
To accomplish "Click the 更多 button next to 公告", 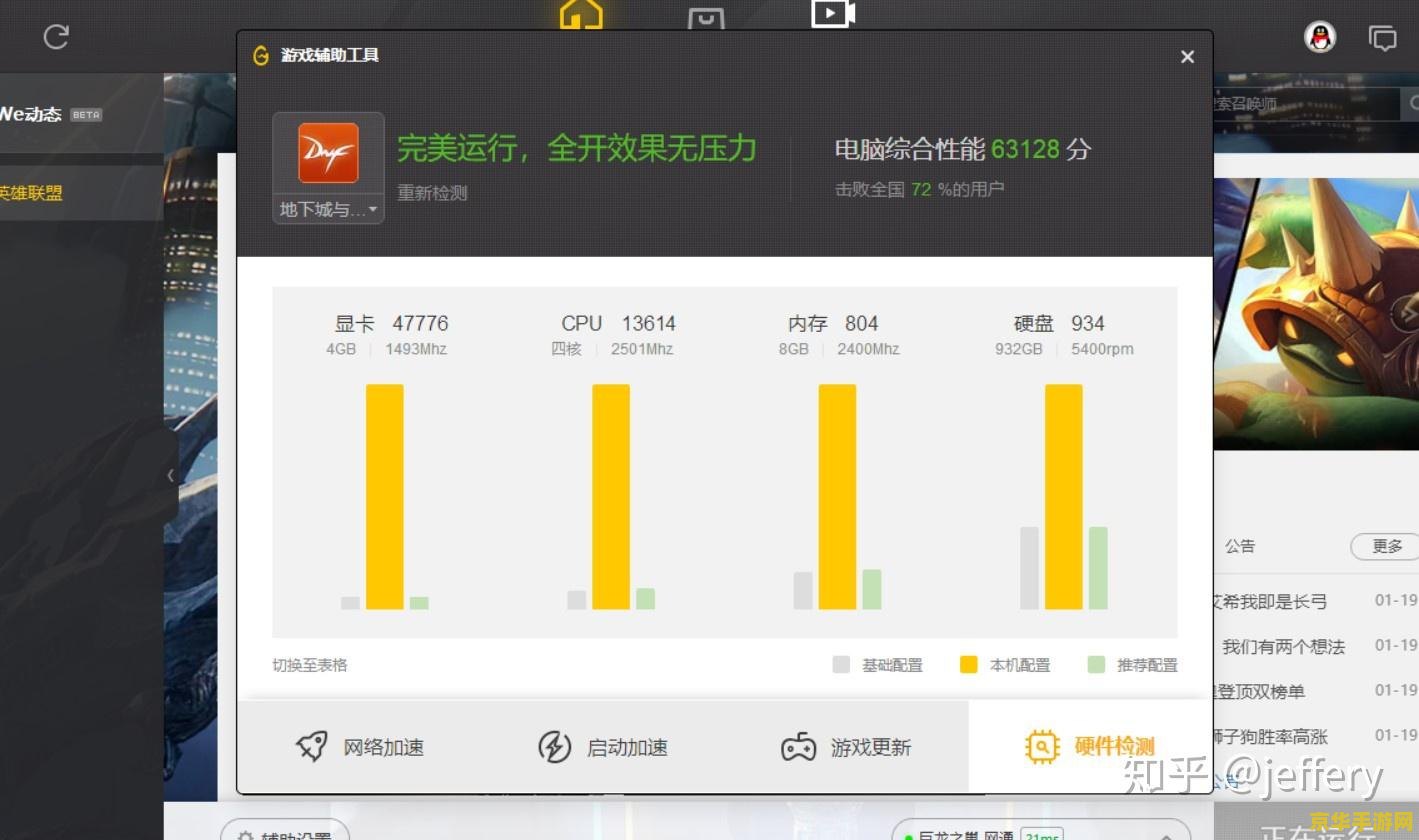I will tap(1387, 546).
